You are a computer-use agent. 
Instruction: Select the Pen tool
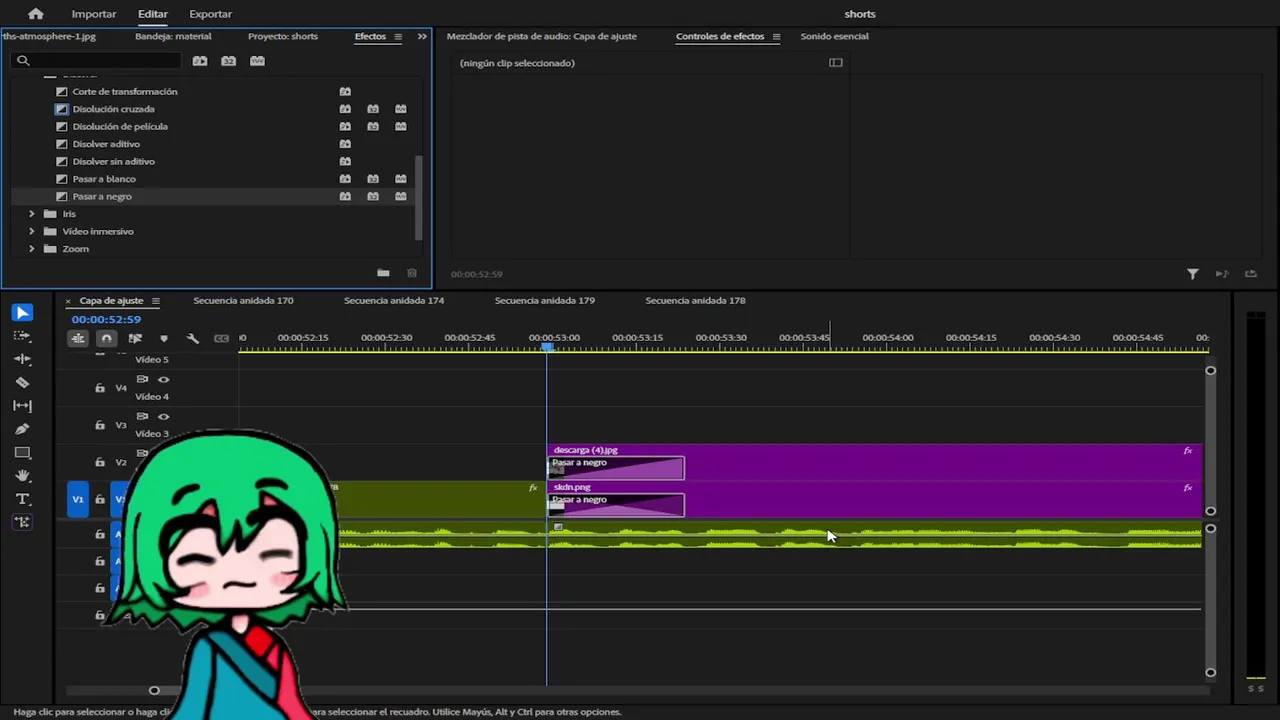[22, 429]
